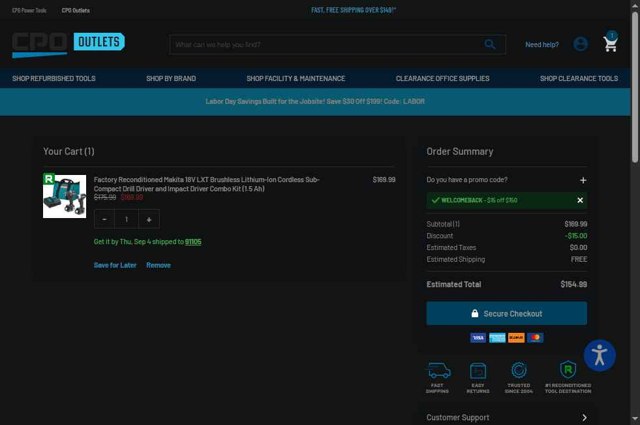This screenshot has width=640, height=425.
Task: Open Shop By Brand menu
Action: [171, 78]
